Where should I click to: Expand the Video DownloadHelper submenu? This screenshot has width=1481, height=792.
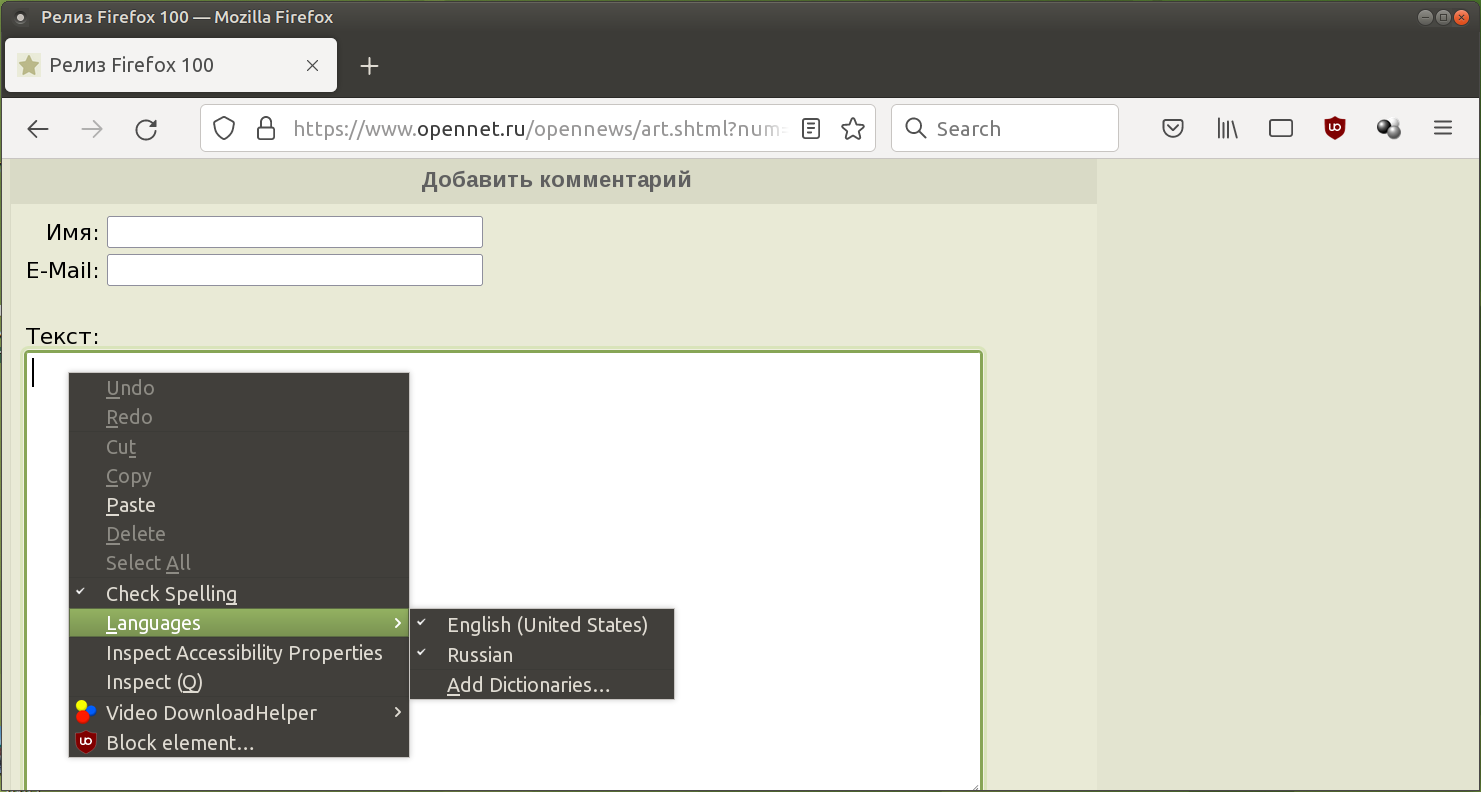point(239,713)
